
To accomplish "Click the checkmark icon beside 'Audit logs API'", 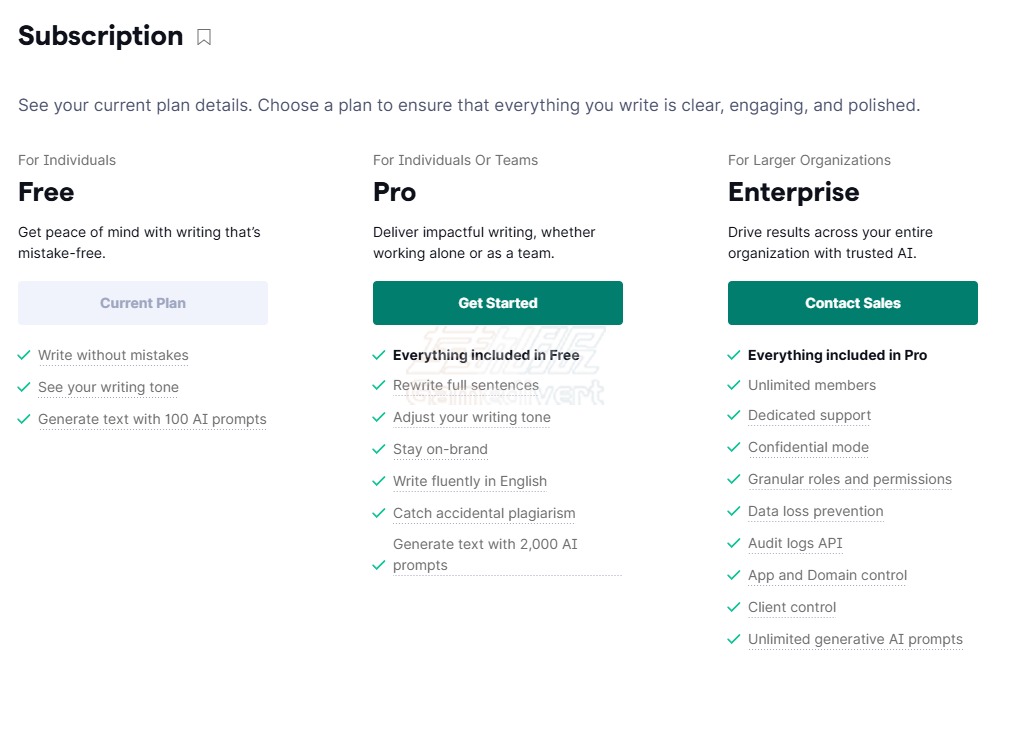I will (734, 543).
